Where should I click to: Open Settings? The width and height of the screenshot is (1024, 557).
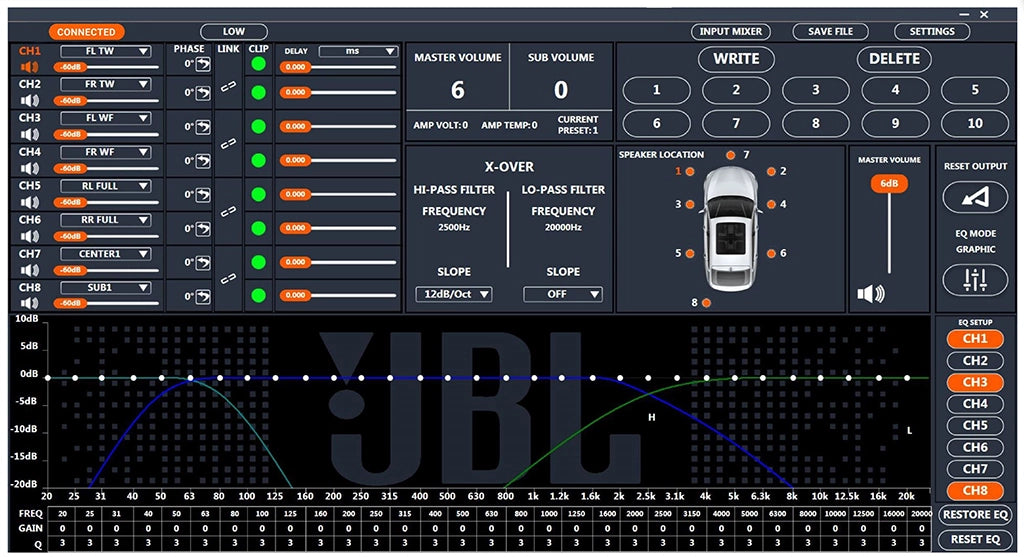[x=932, y=31]
